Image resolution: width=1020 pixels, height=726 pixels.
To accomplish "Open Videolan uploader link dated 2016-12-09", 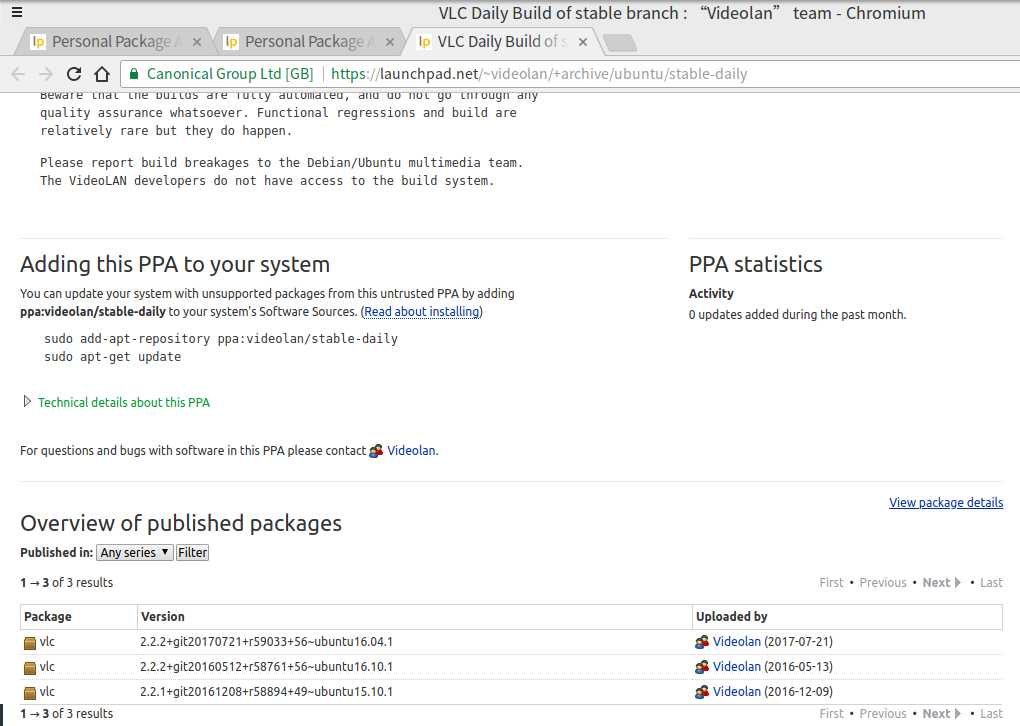I will [736, 692].
